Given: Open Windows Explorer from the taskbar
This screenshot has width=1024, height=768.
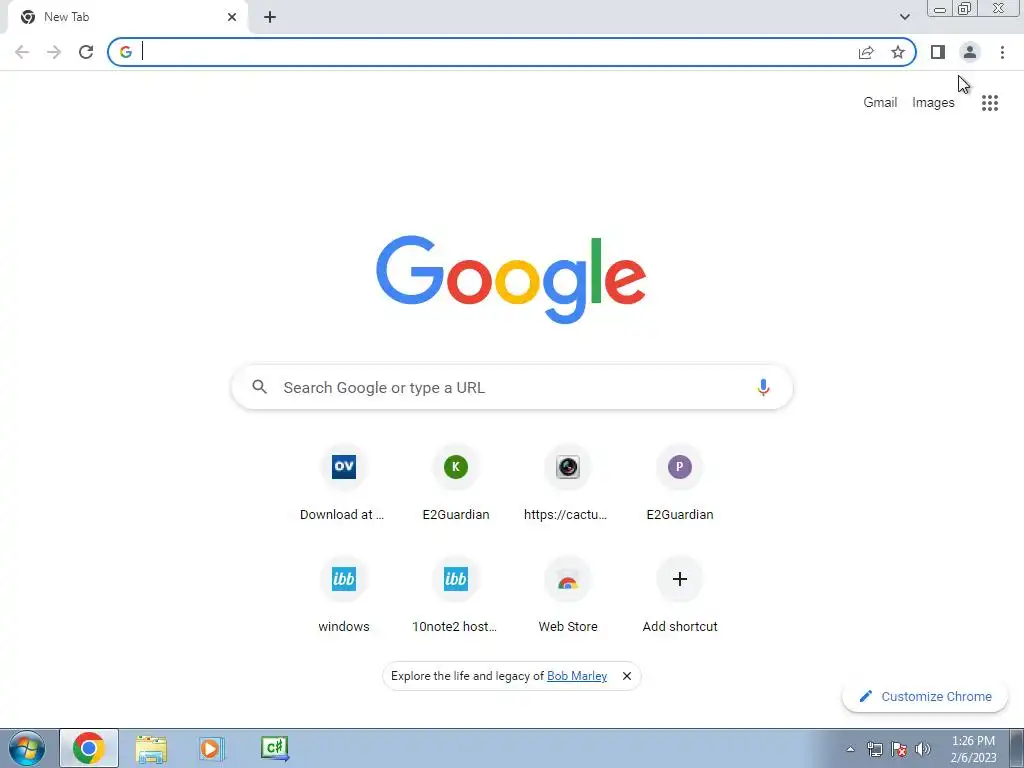Looking at the screenshot, I should [x=151, y=748].
